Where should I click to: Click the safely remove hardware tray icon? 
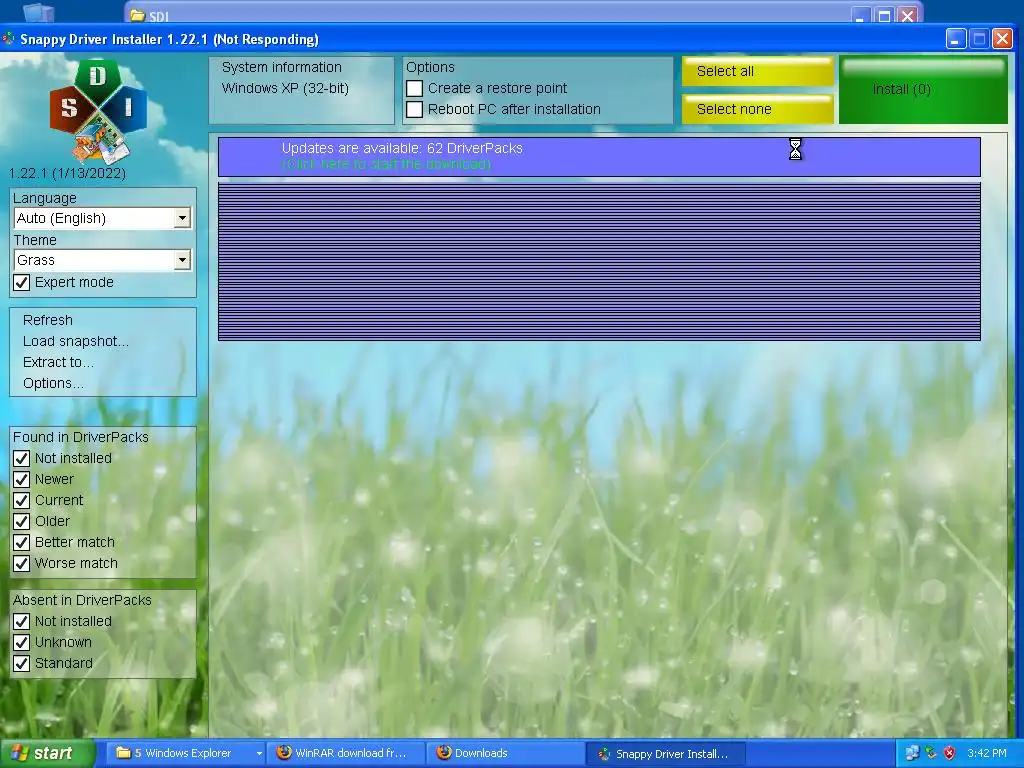931,753
